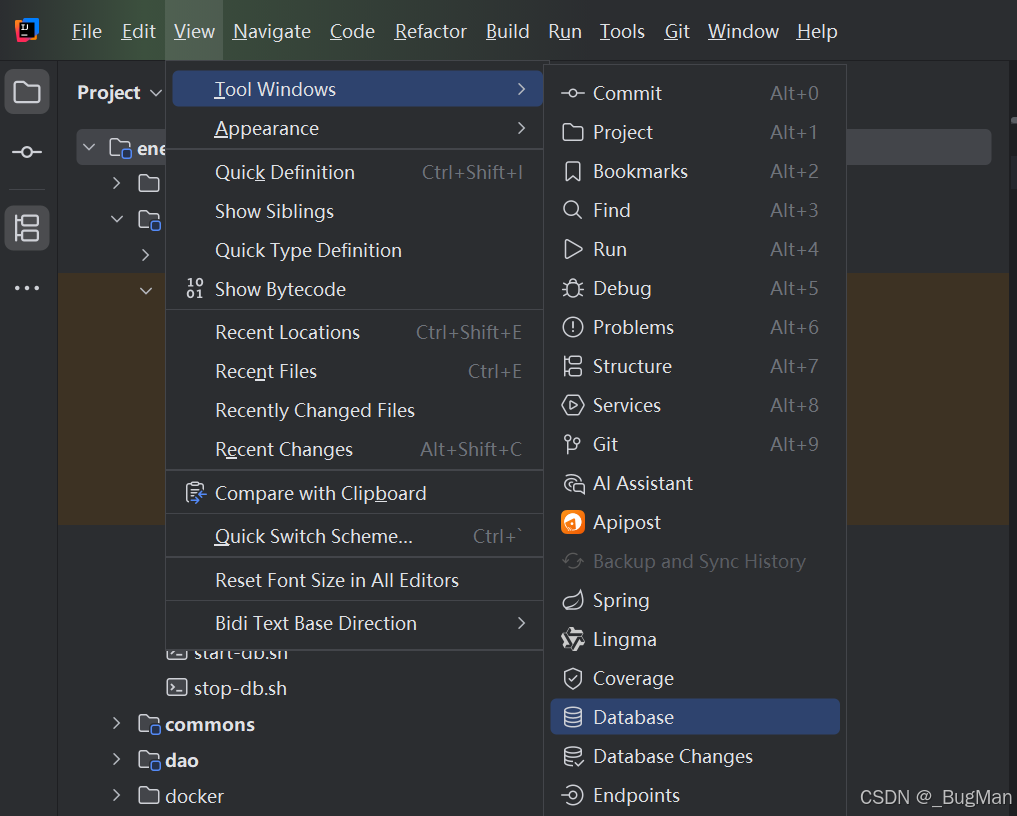Viewport: 1017px width, 816px height.
Task: Open the Navigate menu
Action: click(x=272, y=31)
